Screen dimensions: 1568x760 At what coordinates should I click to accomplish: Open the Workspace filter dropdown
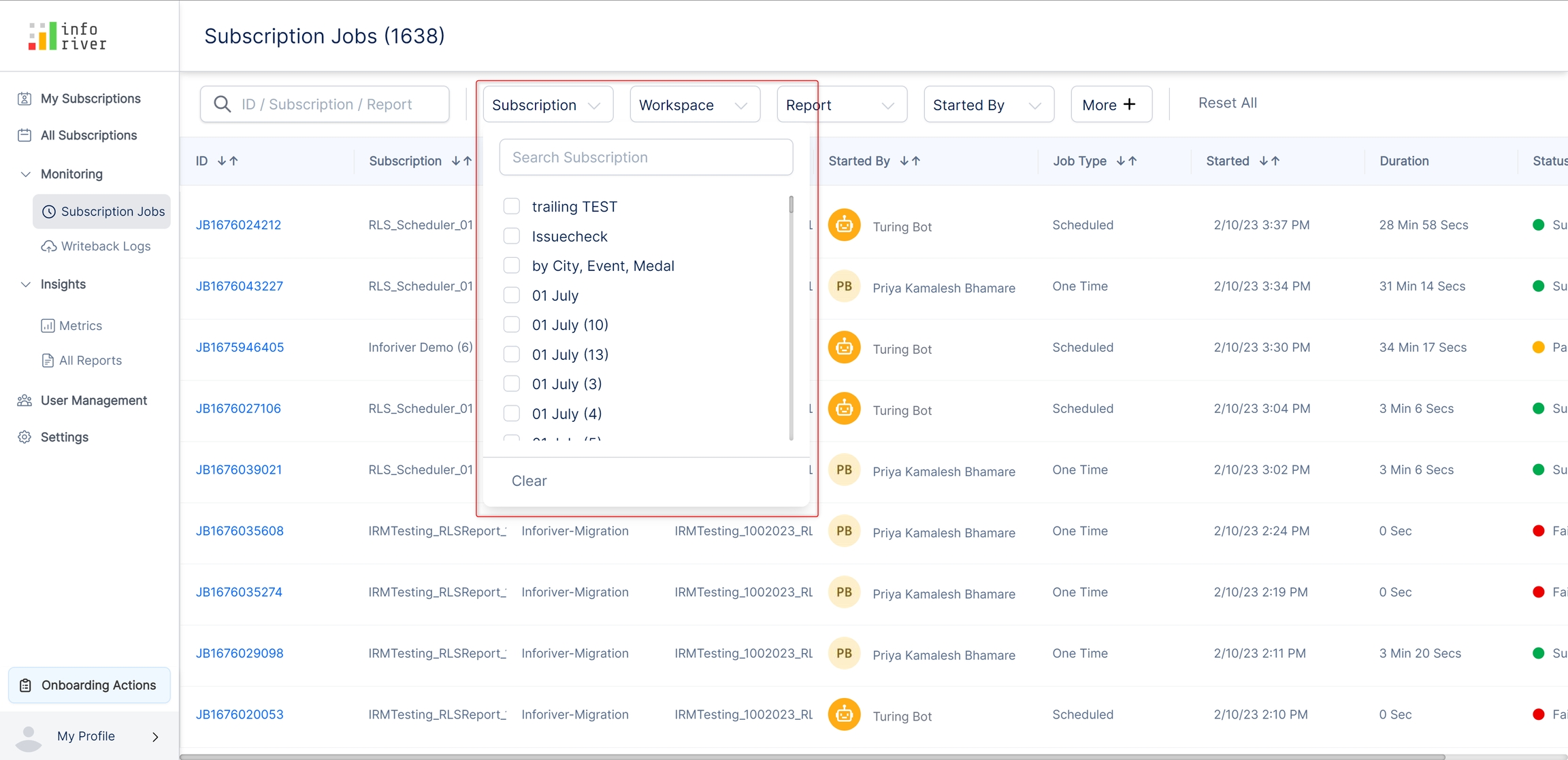point(694,105)
